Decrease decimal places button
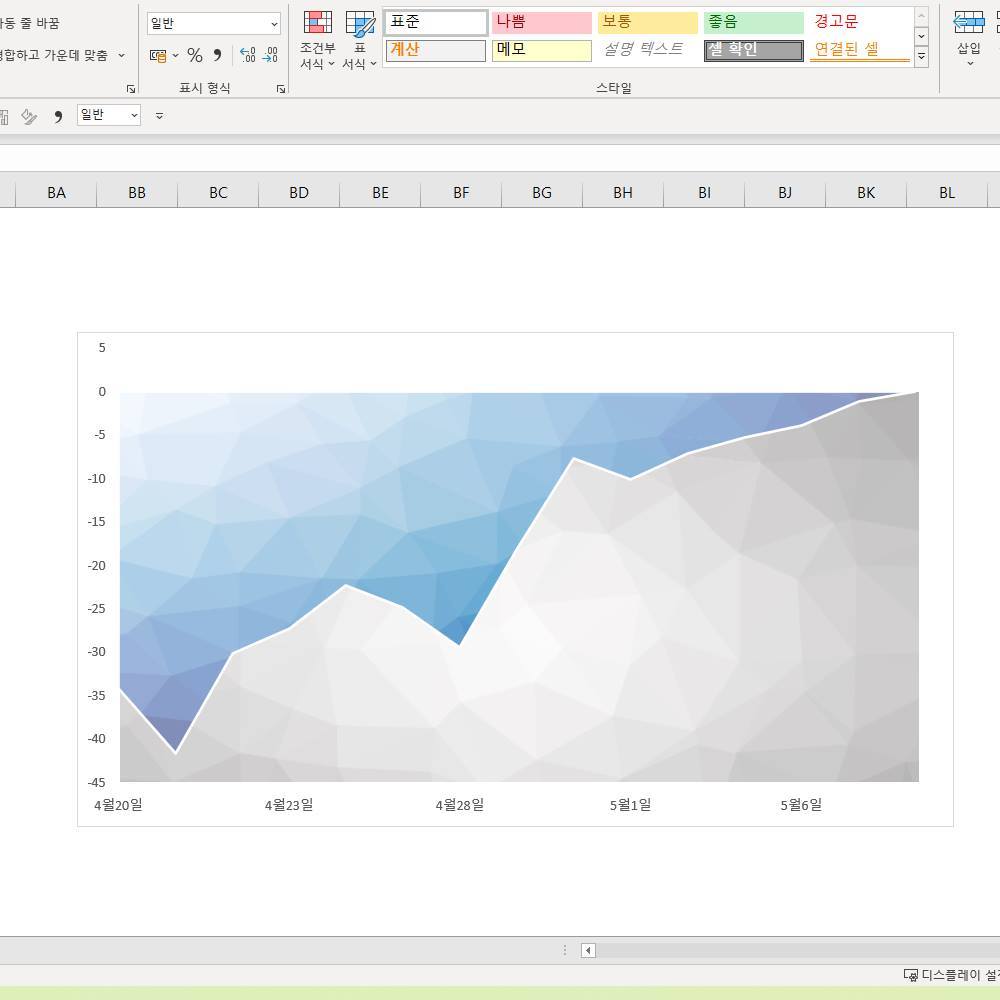This screenshot has width=1000, height=1000. 270,55
